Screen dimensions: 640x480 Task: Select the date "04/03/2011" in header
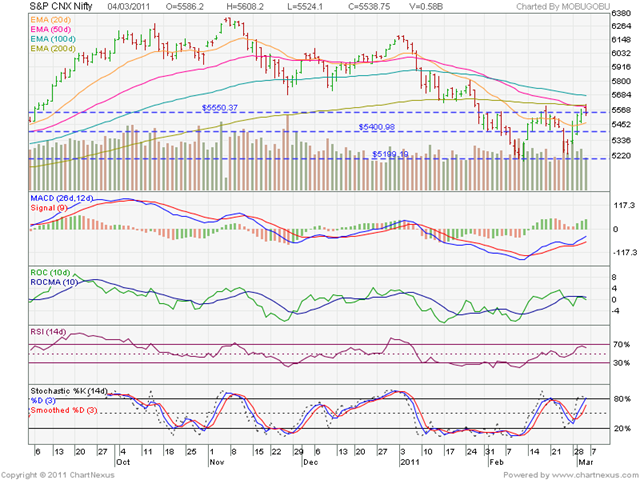(128, 7)
